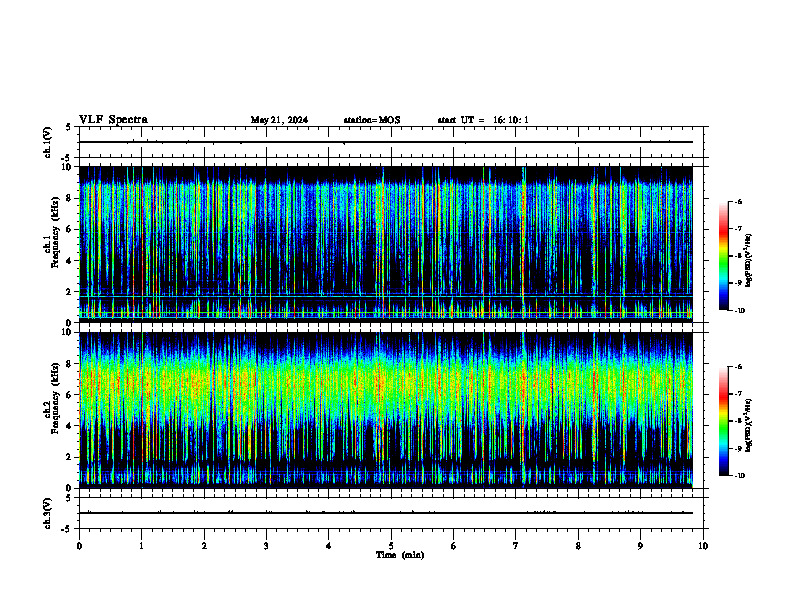Click the "ch.1(V)" axis label

click(48, 142)
